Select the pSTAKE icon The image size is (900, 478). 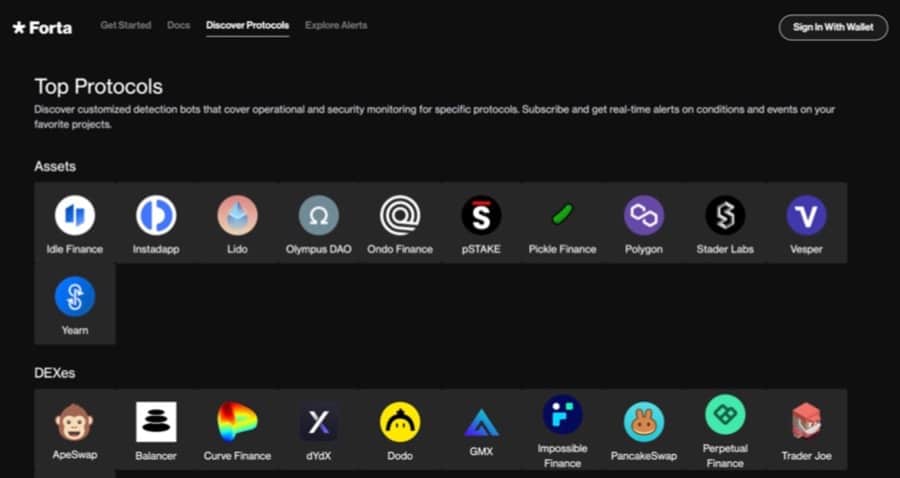[x=481, y=215]
